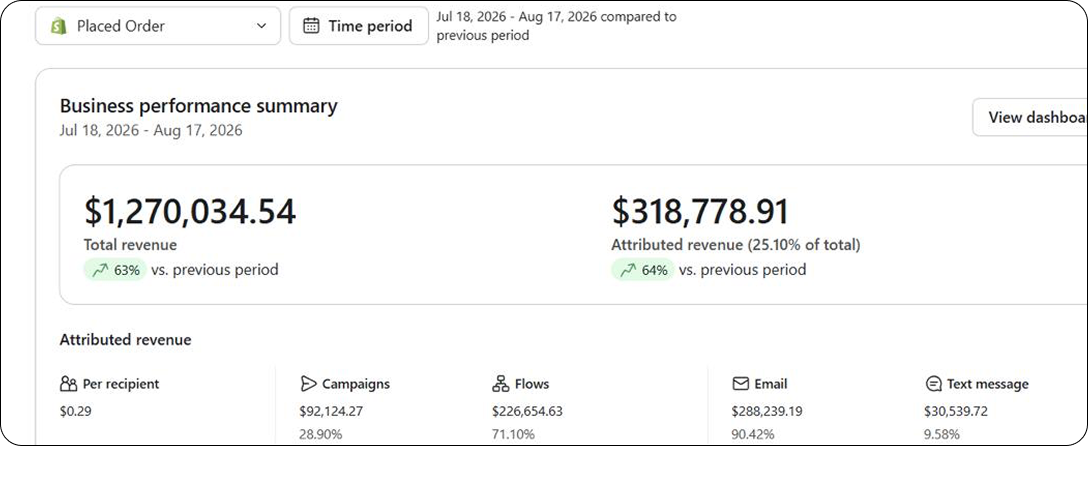Screen dimensions: 1088x487
Task: Click the View dashboard button
Action: tap(1030, 117)
